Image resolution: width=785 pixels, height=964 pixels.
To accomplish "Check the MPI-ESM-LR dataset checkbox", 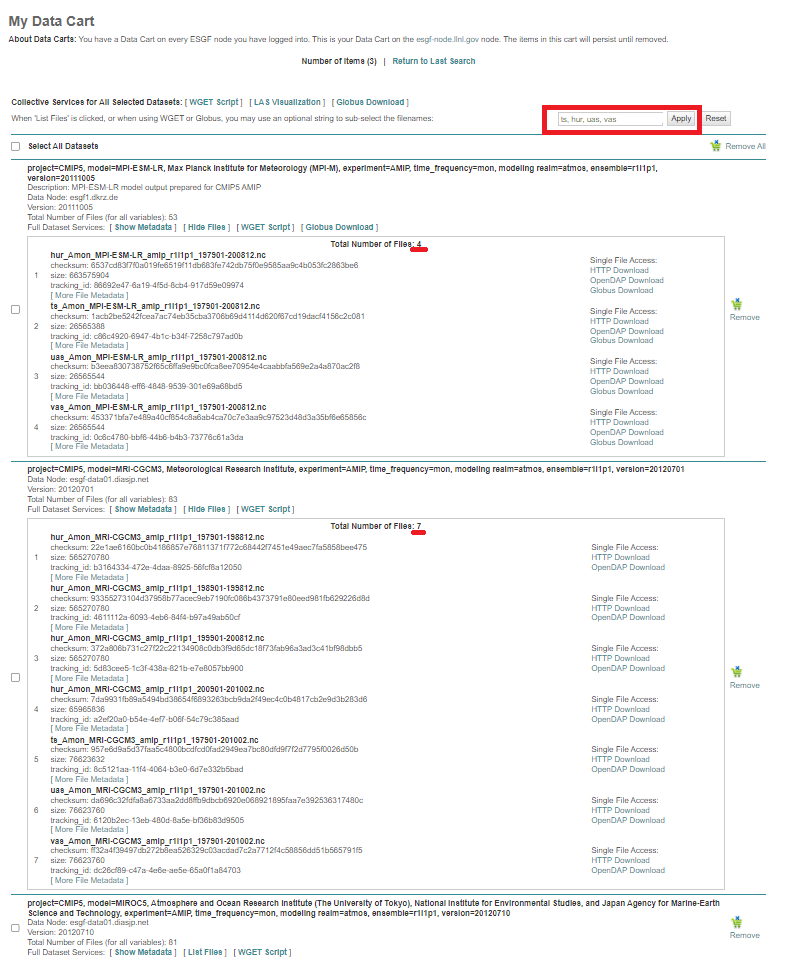I will pos(15,309).
